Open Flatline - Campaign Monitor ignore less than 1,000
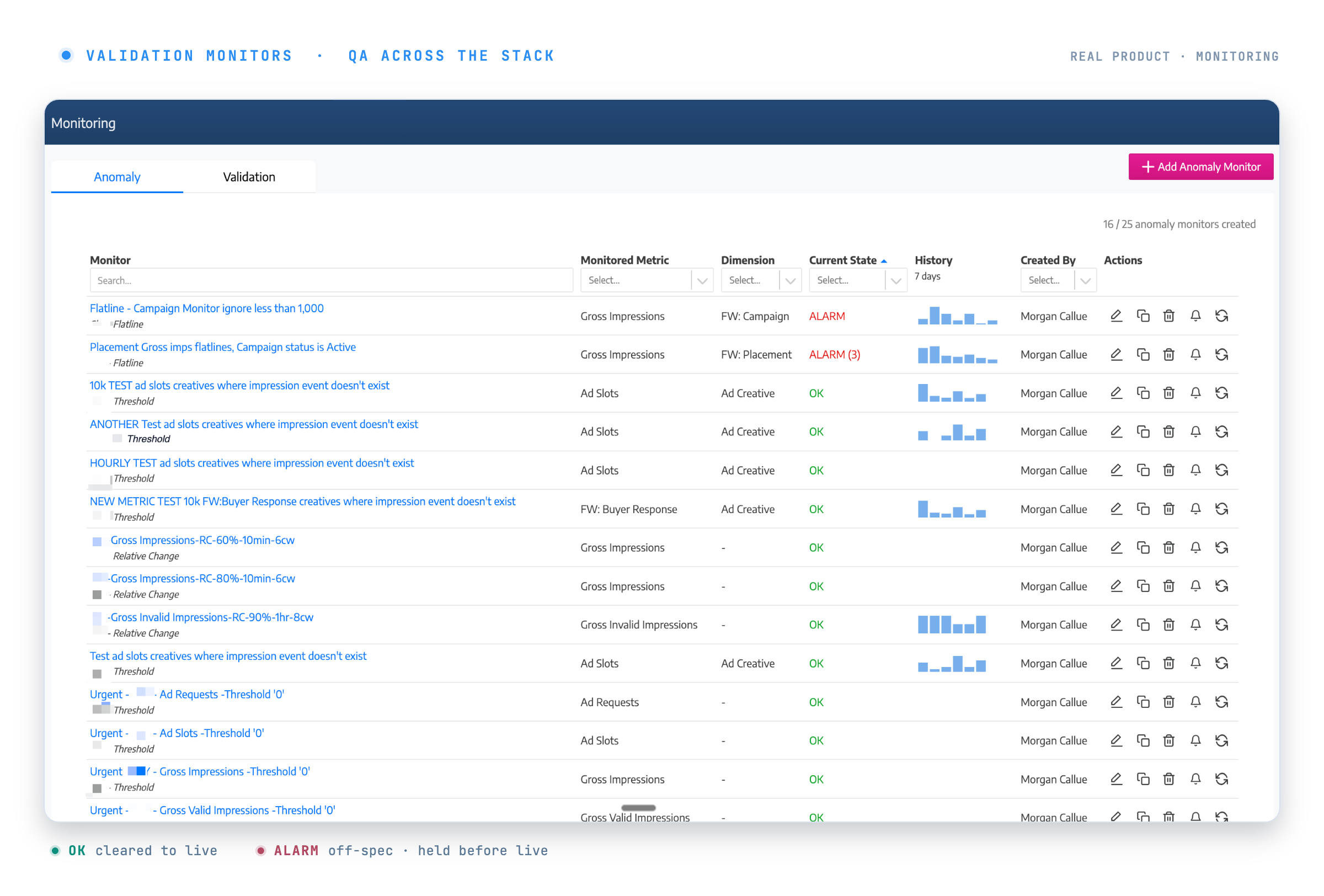Image resolution: width=1324 pixels, height=896 pixels. point(206,309)
